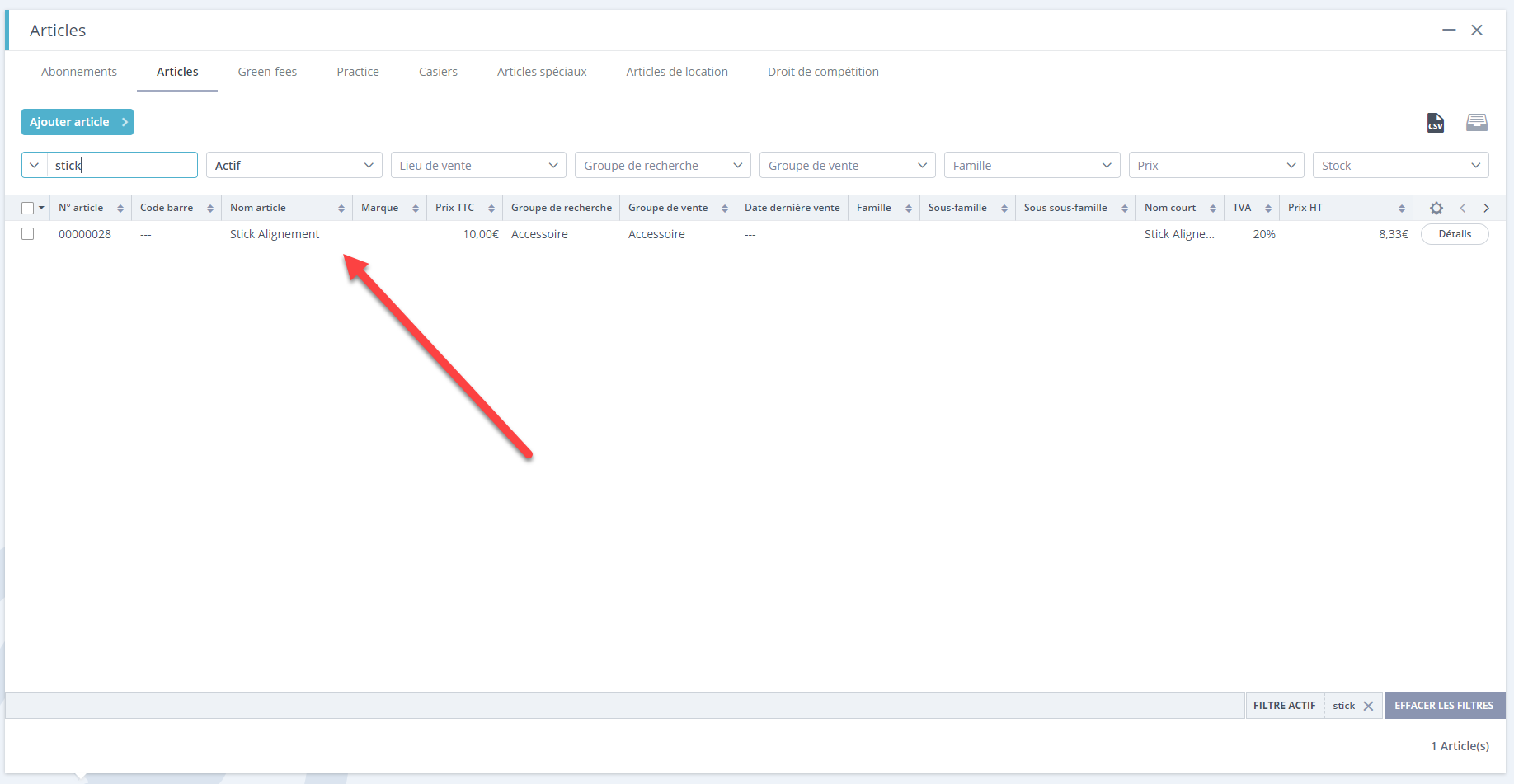Open the Practice tab
1514x784 pixels.
click(x=358, y=72)
